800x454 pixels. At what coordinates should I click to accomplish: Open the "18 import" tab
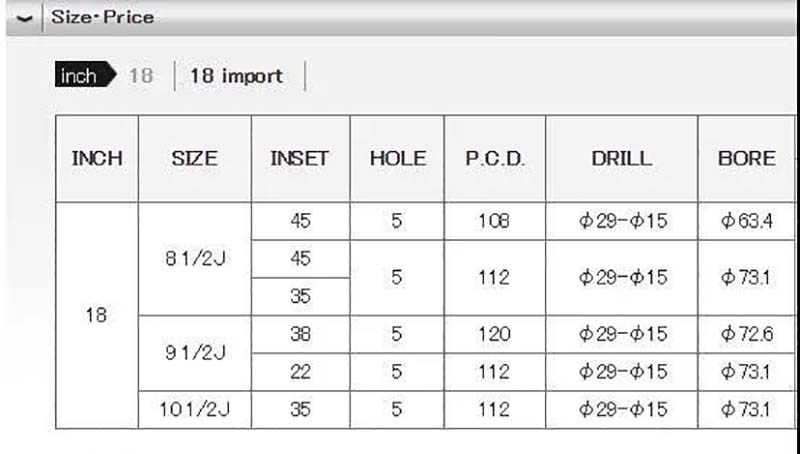[x=236, y=76]
